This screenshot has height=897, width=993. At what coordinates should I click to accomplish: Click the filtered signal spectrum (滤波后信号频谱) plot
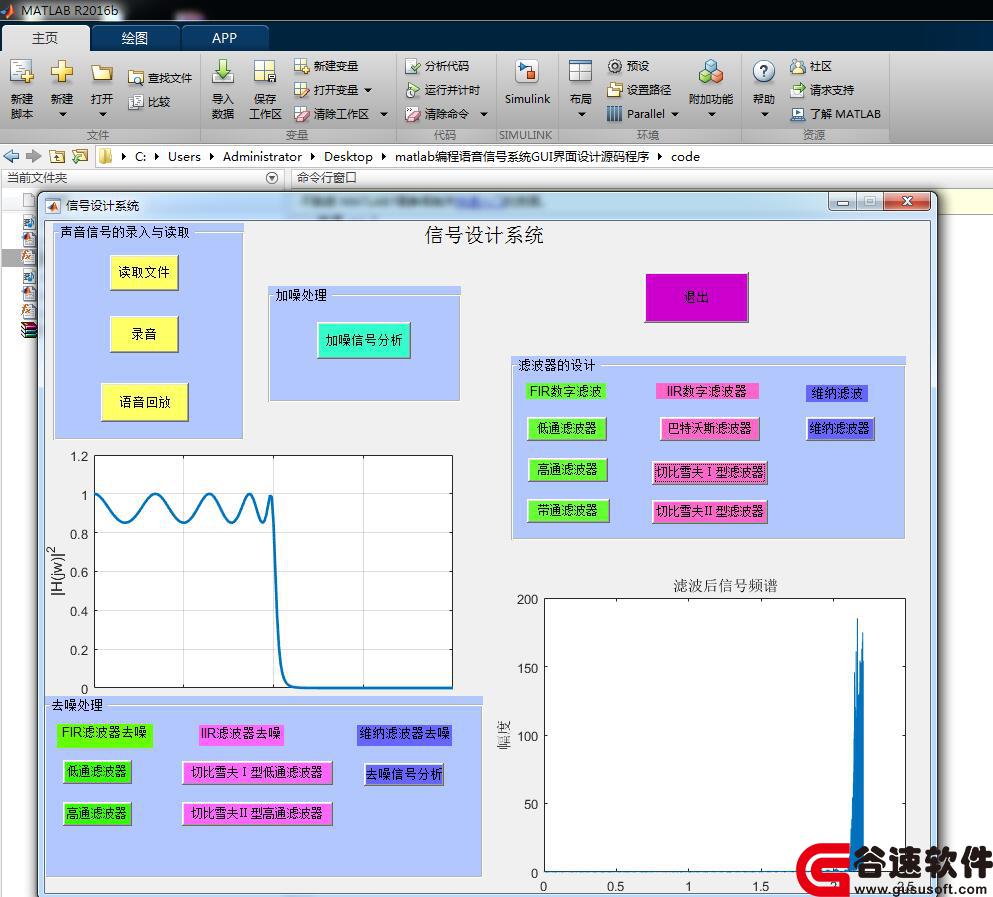click(725, 735)
